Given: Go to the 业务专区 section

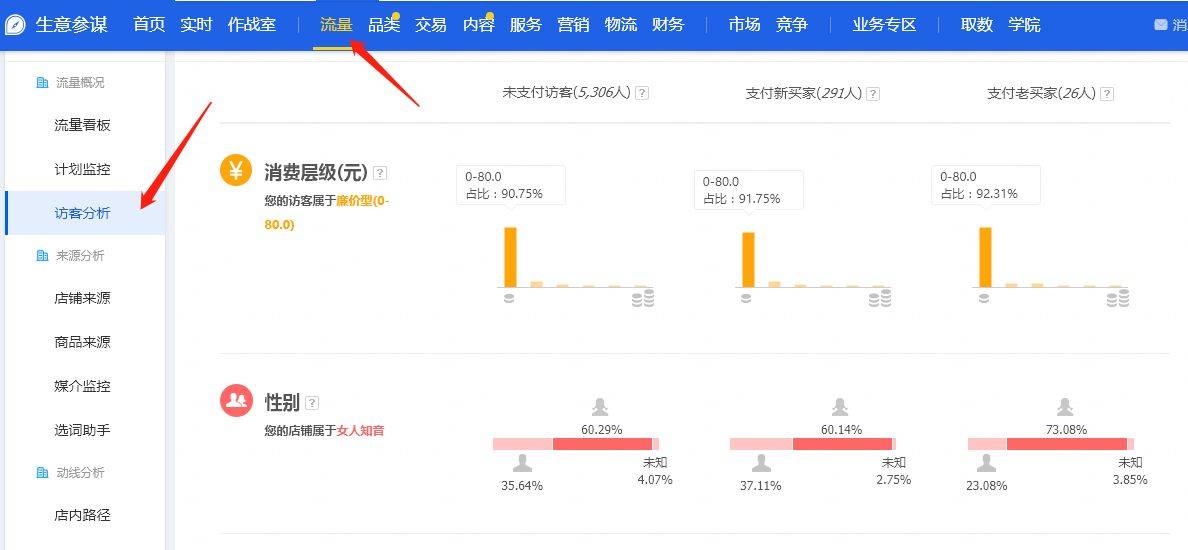Looking at the screenshot, I should coord(884,25).
